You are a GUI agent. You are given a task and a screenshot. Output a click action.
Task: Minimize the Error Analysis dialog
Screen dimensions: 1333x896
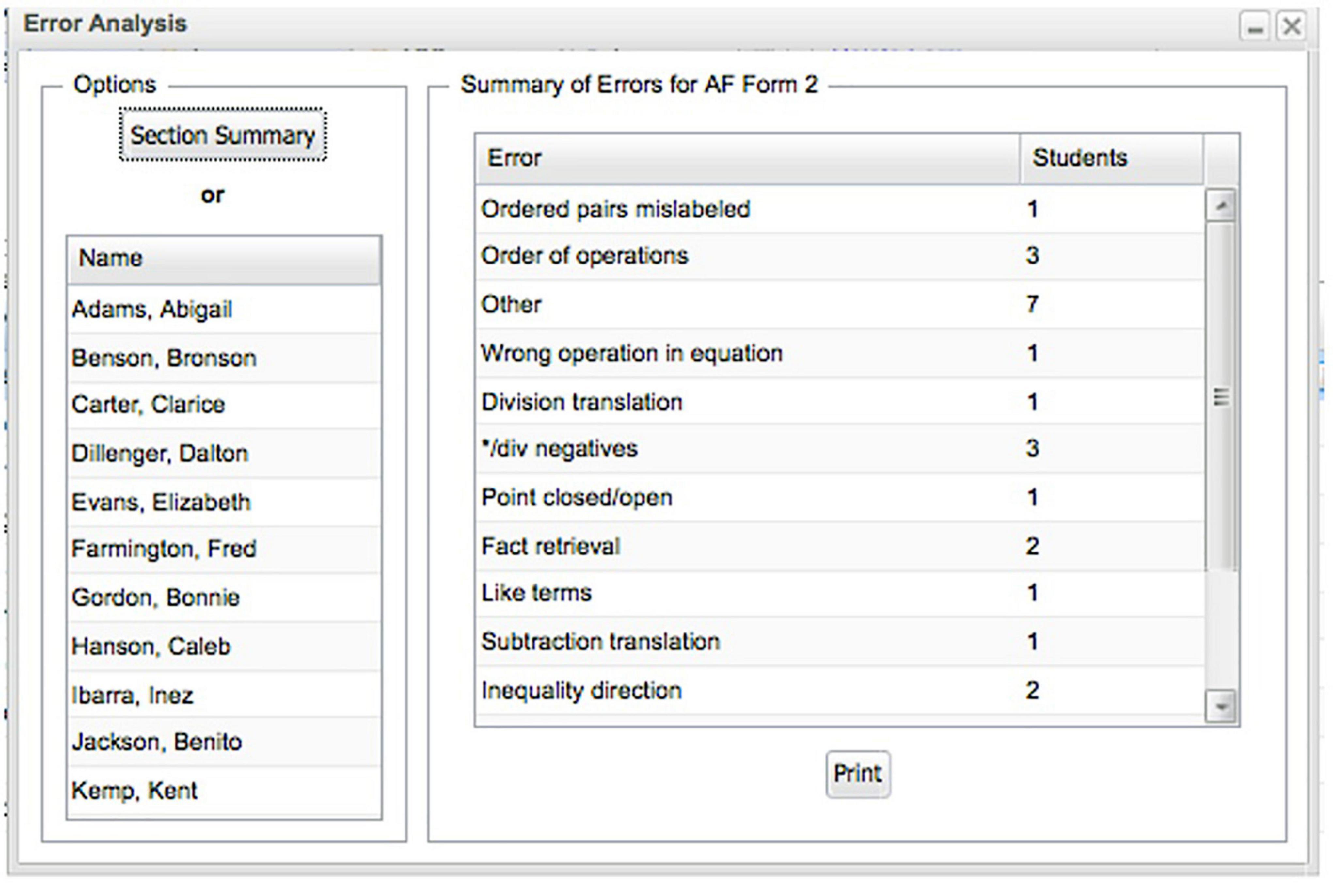(1254, 26)
